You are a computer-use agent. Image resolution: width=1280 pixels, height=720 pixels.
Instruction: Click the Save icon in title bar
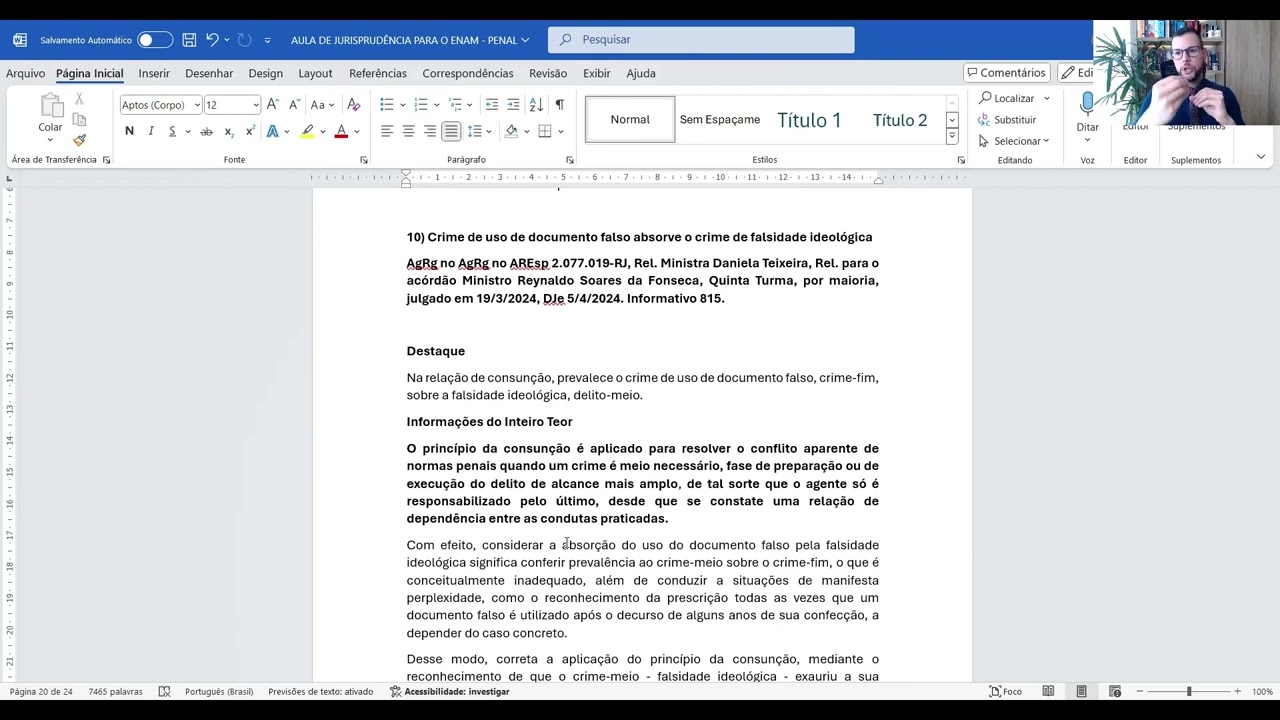[189, 40]
